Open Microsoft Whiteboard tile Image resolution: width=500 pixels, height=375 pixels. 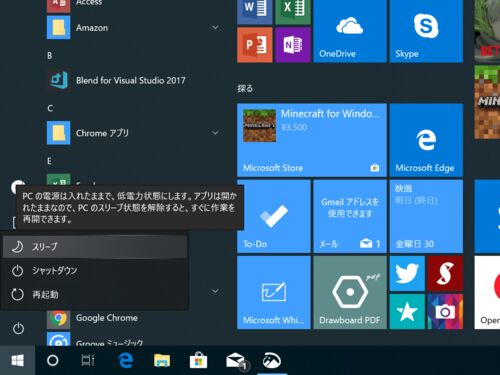point(274,292)
